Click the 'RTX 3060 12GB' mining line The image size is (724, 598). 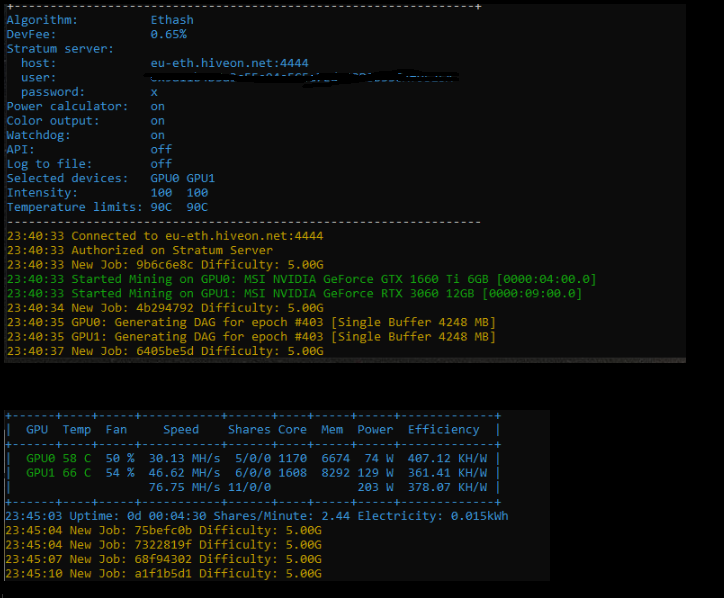(295, 293)
